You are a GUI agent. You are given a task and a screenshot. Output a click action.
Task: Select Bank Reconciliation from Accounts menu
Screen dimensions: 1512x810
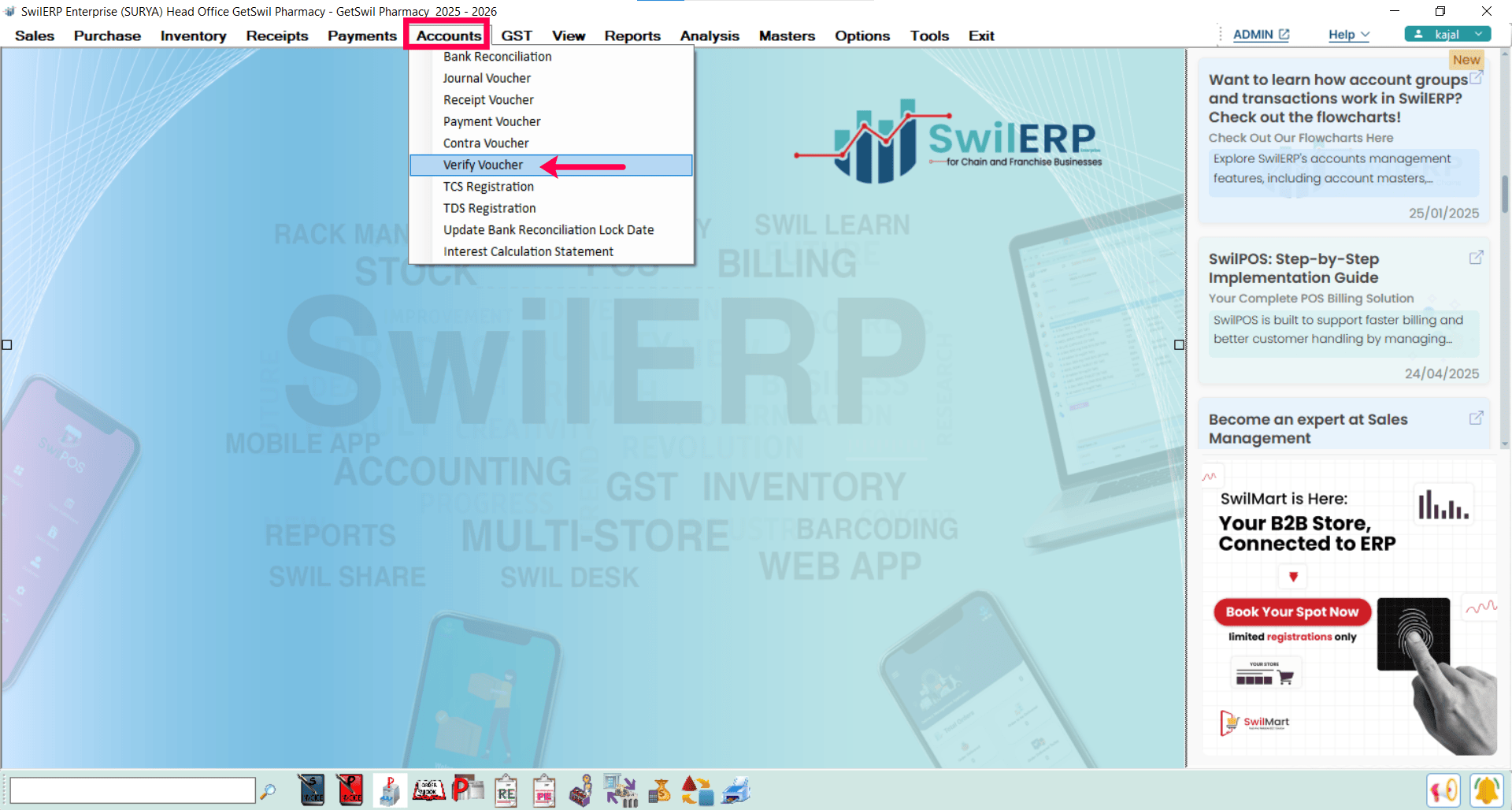point(551,57)
